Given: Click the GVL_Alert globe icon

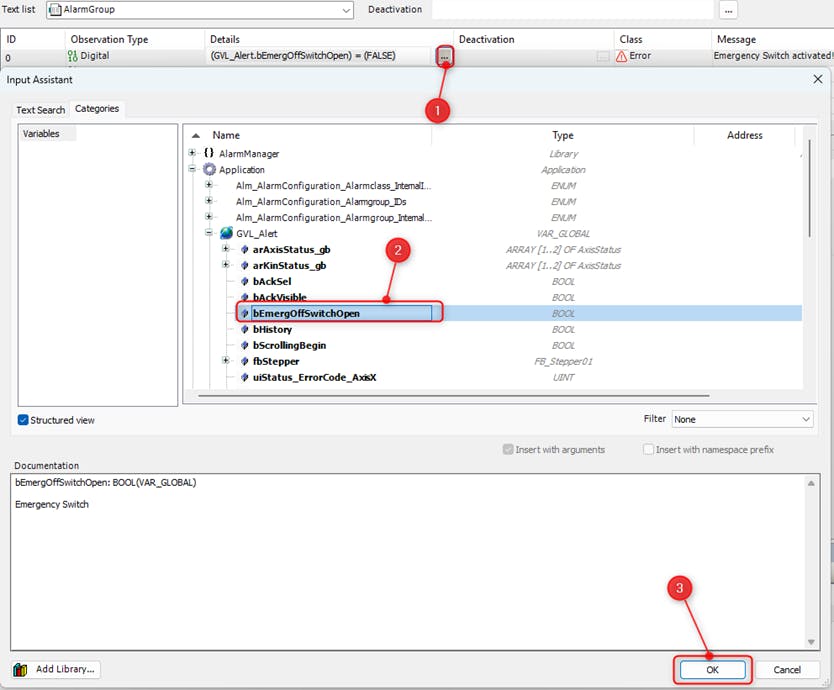Looking at the screenshot, I should 226,234.
